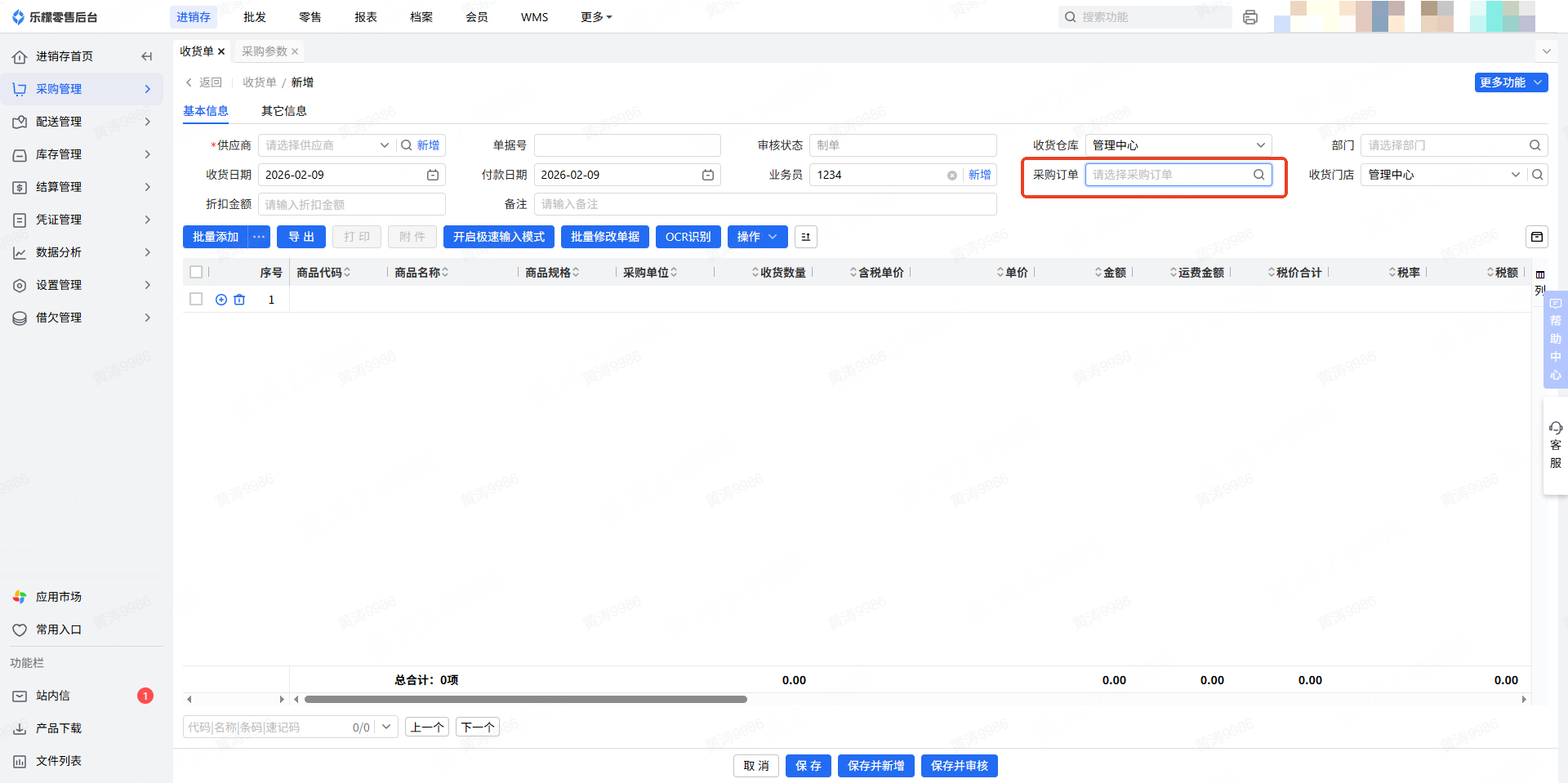The height and width of the screenshot is (783, 1568).
Task: Click OCR识别 button
Action: point(688,237)
